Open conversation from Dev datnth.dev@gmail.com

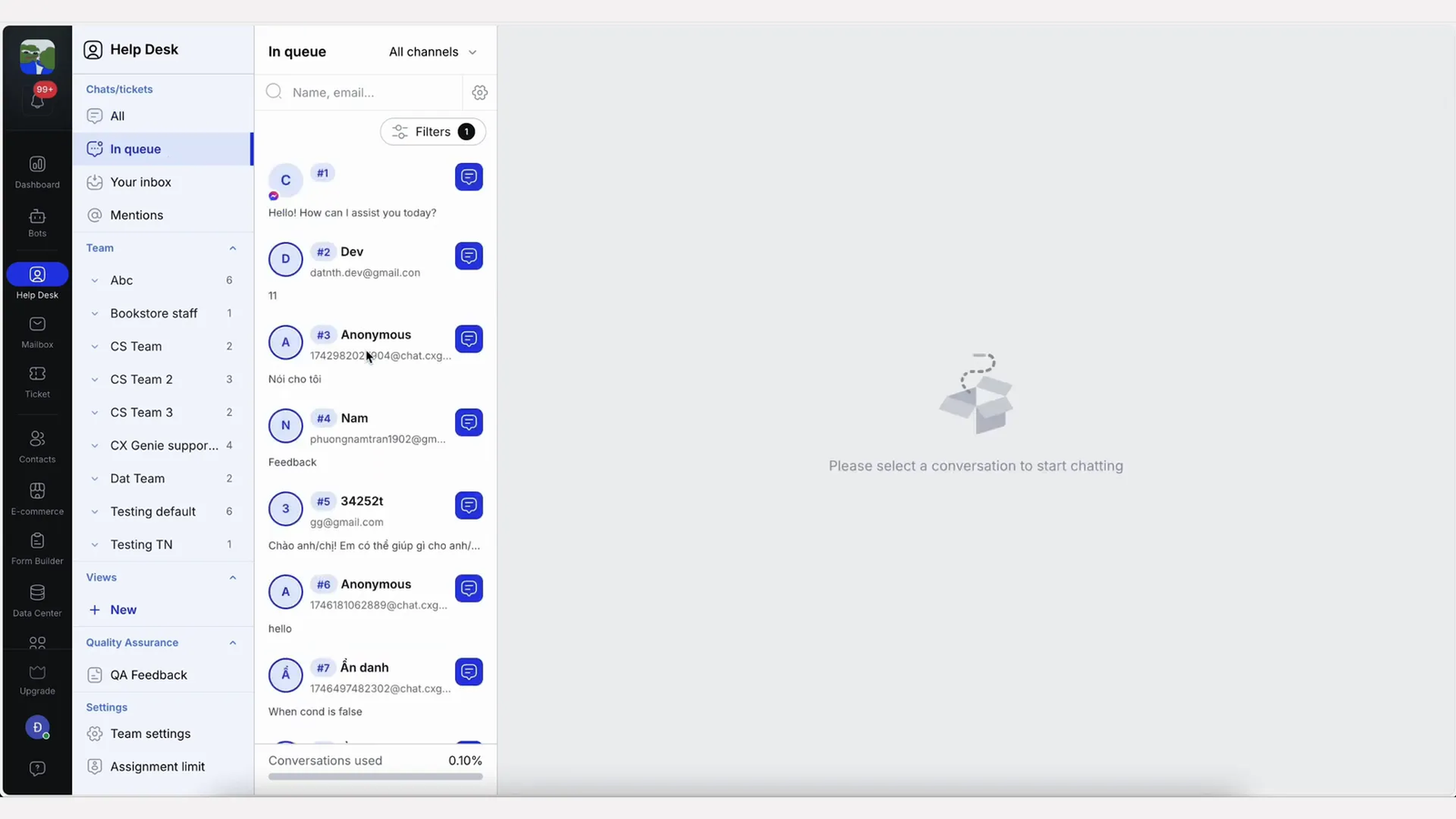pyautogui.click(x=375, y=273)
